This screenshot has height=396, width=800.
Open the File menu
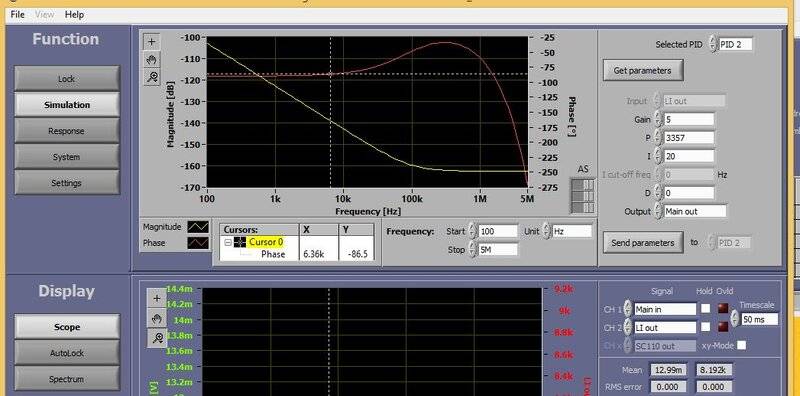pyautogui.click(x=17, y=14)
